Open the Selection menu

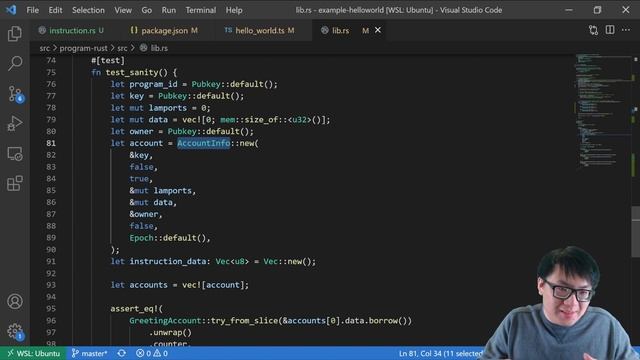click(x=88, y=10)
